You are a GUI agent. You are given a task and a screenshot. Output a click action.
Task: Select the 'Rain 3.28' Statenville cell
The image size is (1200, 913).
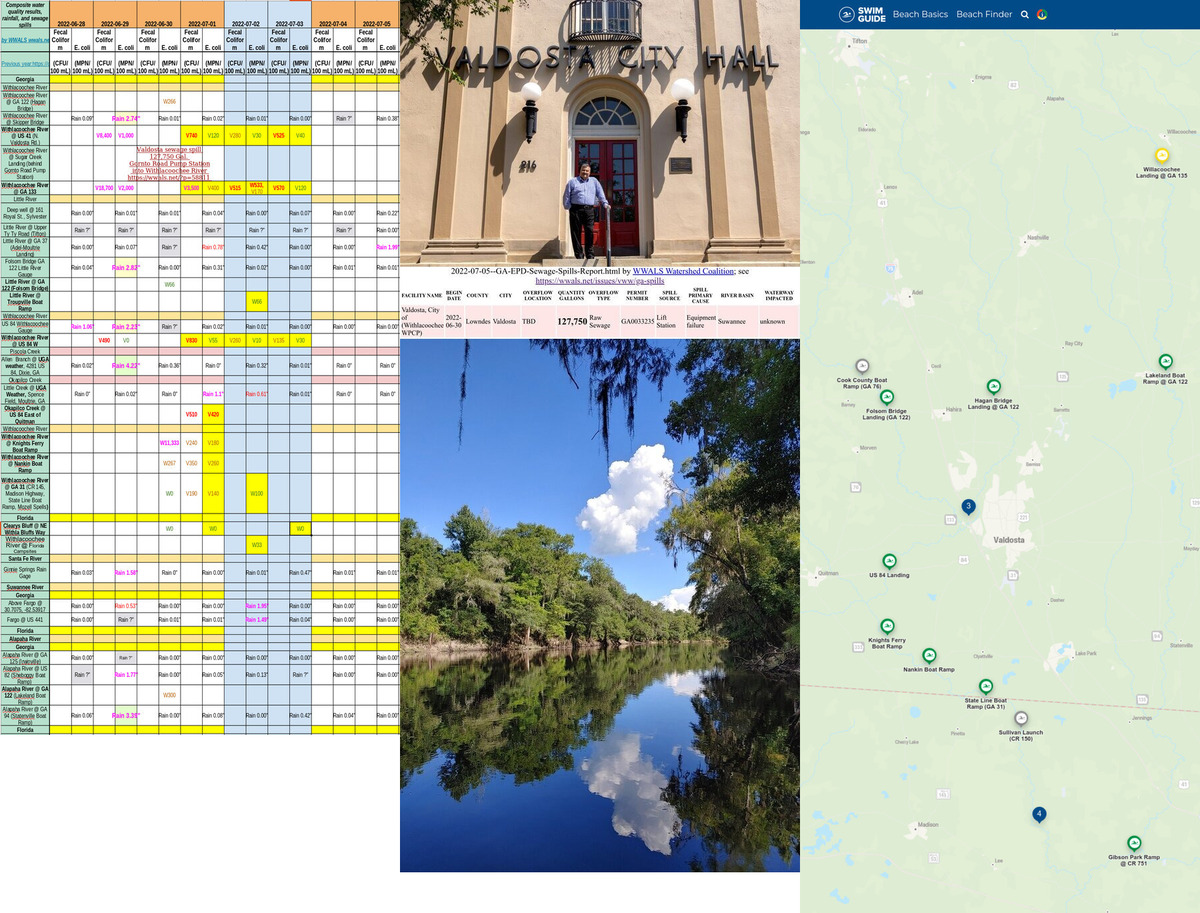click(125, 716)
